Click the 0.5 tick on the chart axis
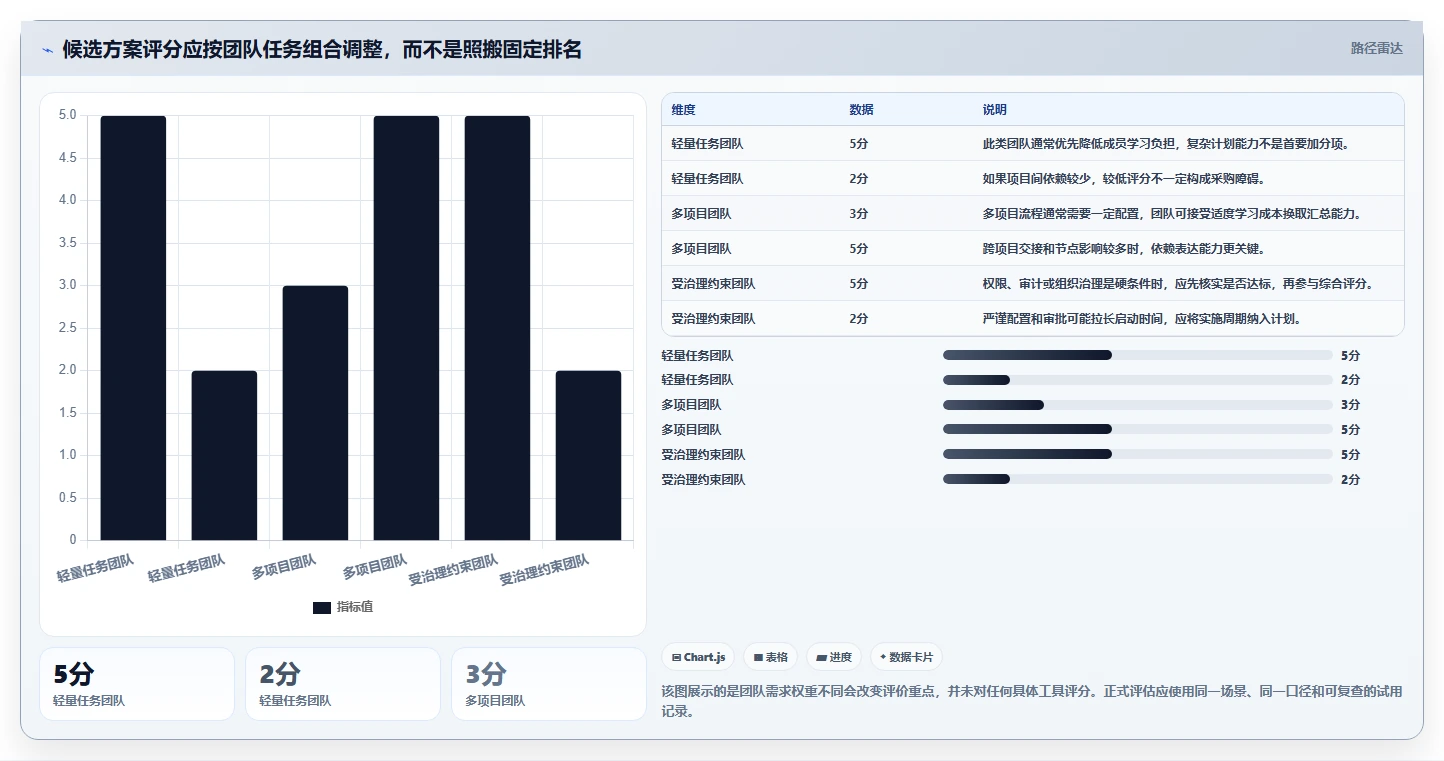The height and width of the screenshot is (761, 1444). pyautogui.click(x=68, y=498)
